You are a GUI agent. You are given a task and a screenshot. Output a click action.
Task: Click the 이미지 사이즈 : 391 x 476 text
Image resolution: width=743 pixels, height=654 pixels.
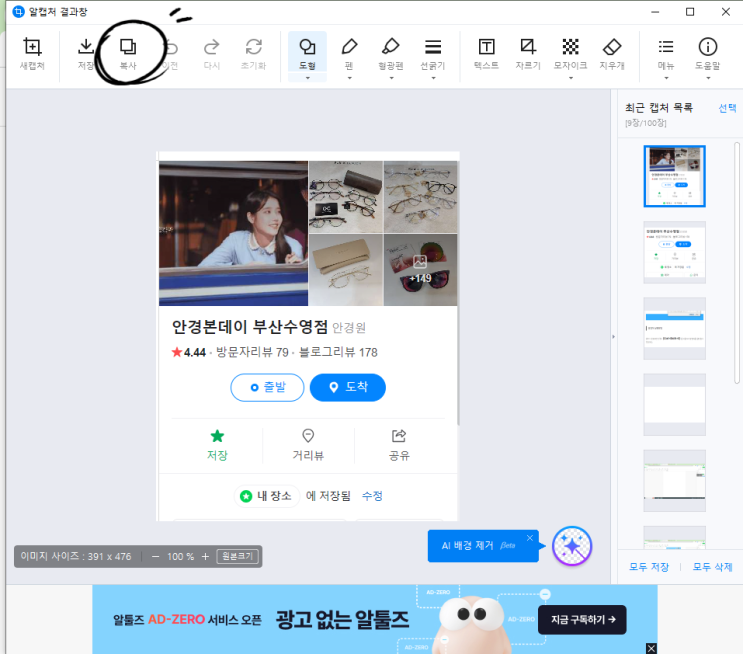coord(76,556)
